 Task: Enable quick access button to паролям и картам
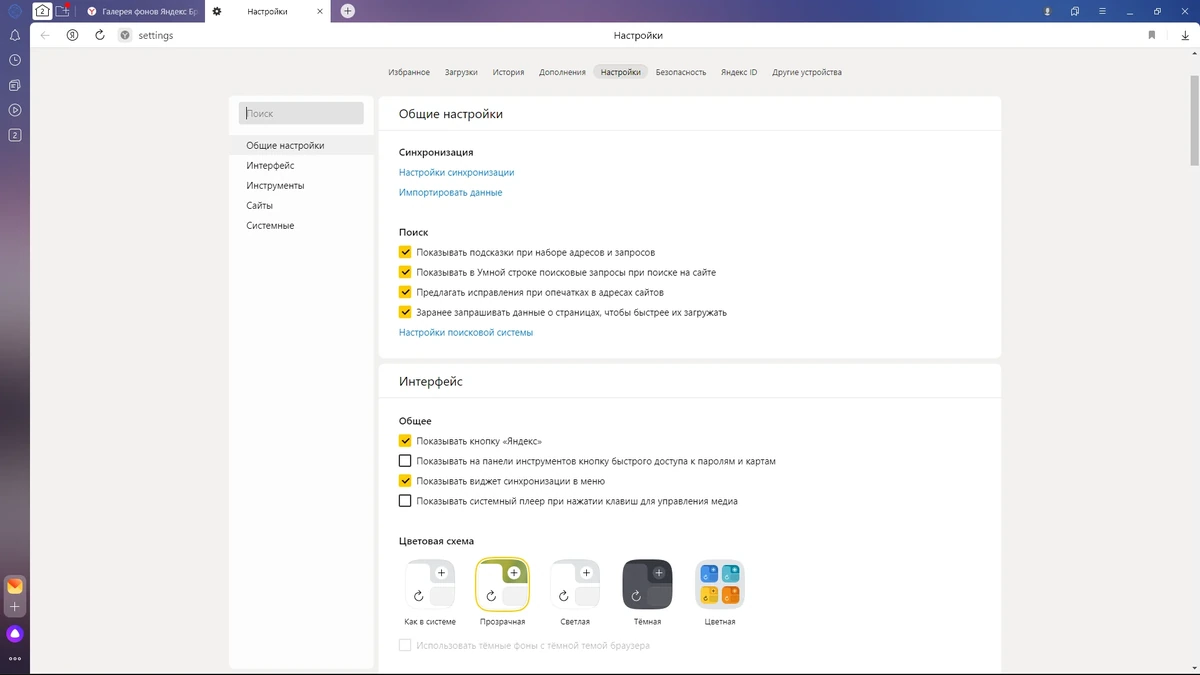[405, 461]
